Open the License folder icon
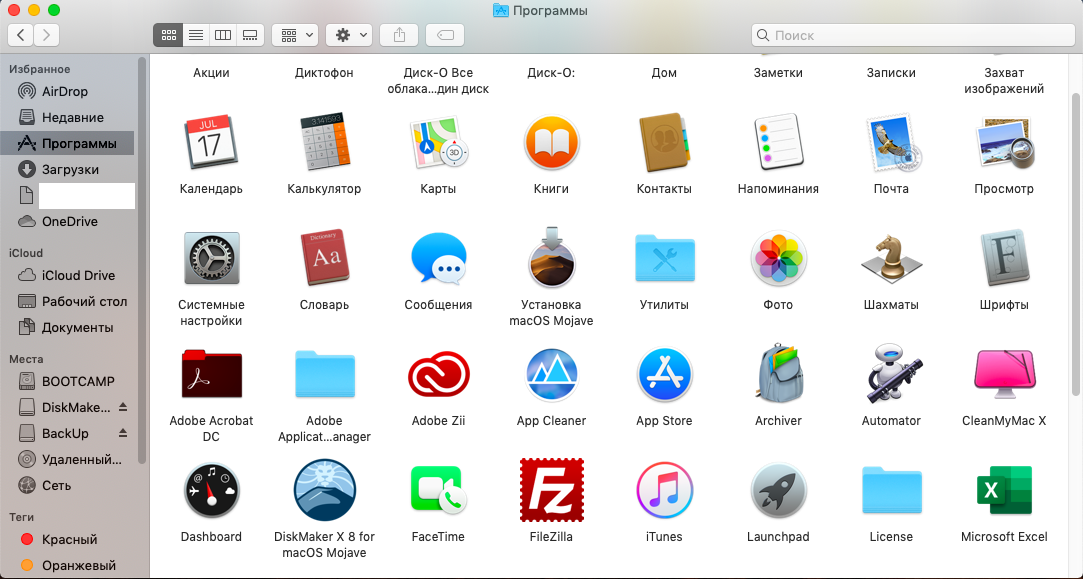1083x579 pixels. tap(891, 490)
